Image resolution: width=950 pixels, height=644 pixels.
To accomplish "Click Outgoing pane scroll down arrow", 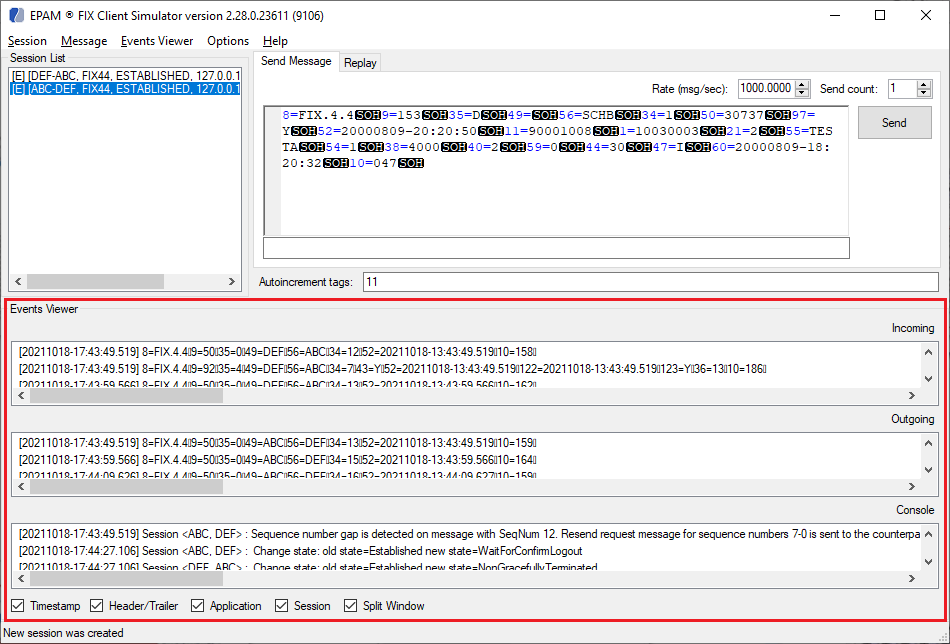I will click(928, 470).
